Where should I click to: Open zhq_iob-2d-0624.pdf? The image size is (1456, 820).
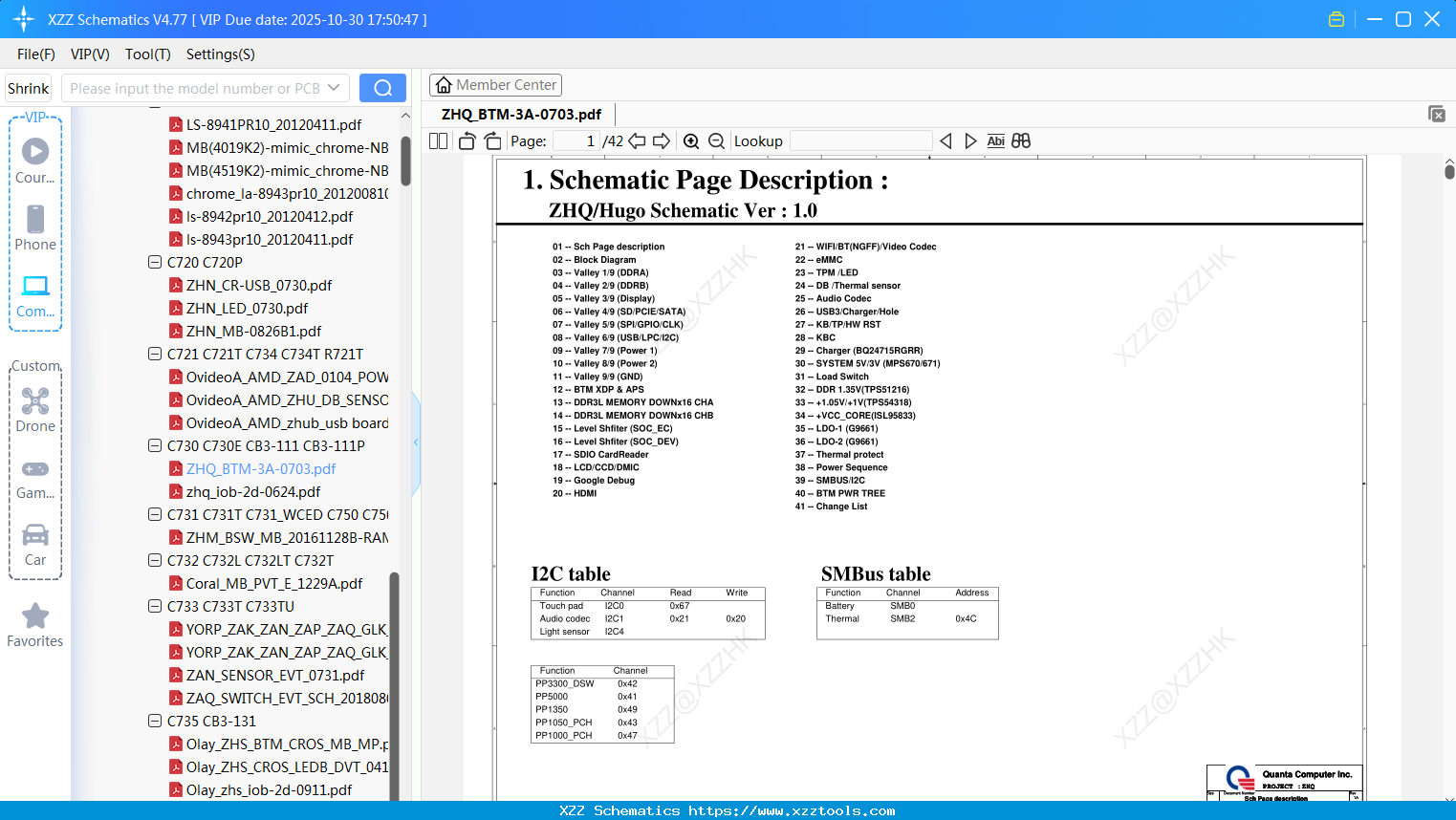tap(253, 491)
